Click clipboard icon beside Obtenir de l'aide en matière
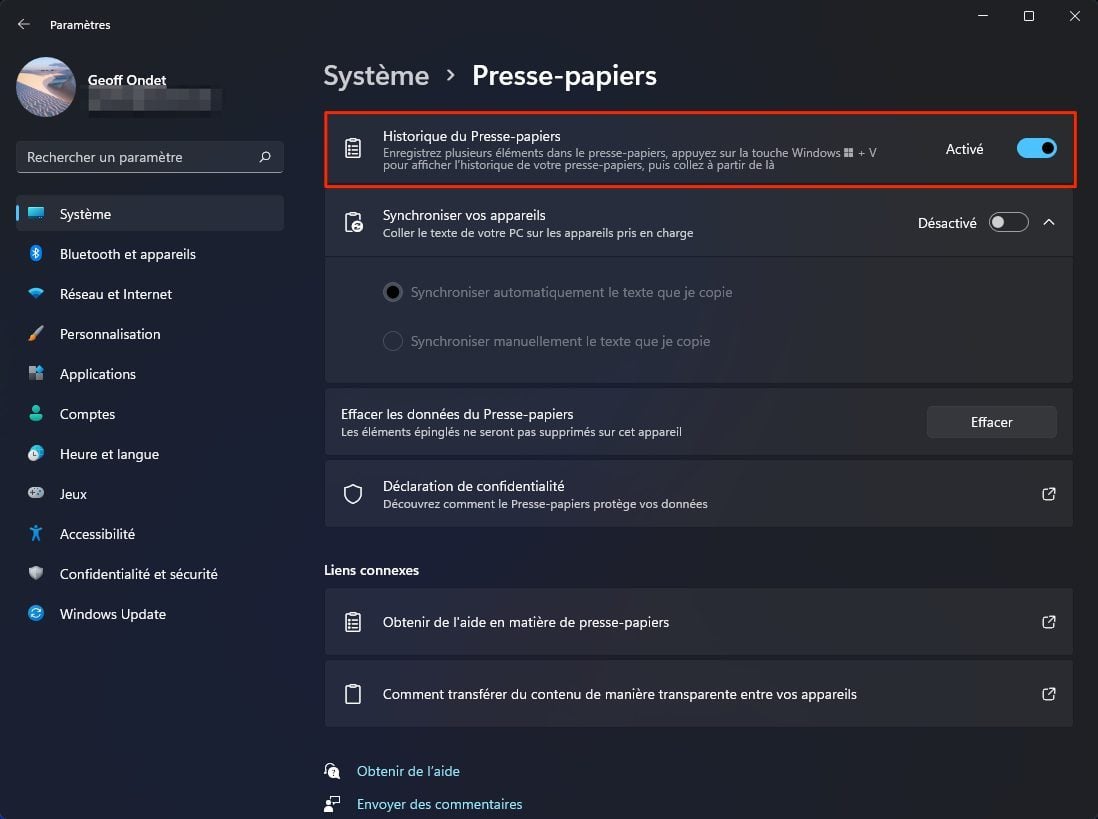Viewport: 1098px width, 819px height. click(353, 622)
